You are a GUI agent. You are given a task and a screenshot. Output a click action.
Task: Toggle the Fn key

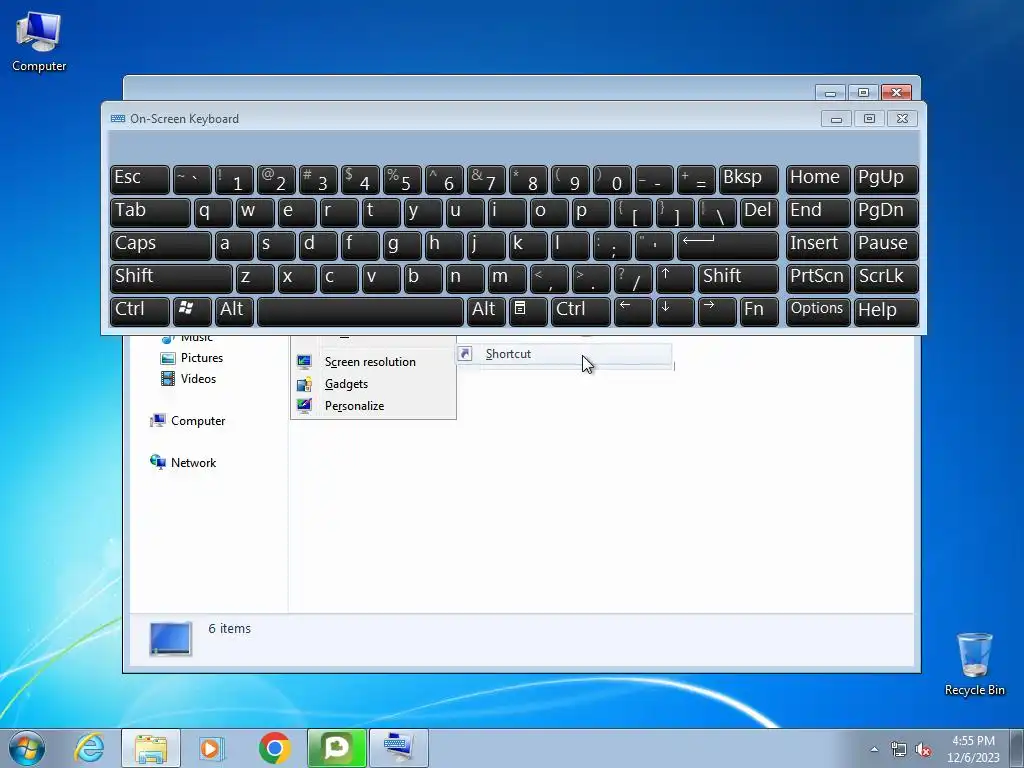pyautogui.click(x=759, y=312)
